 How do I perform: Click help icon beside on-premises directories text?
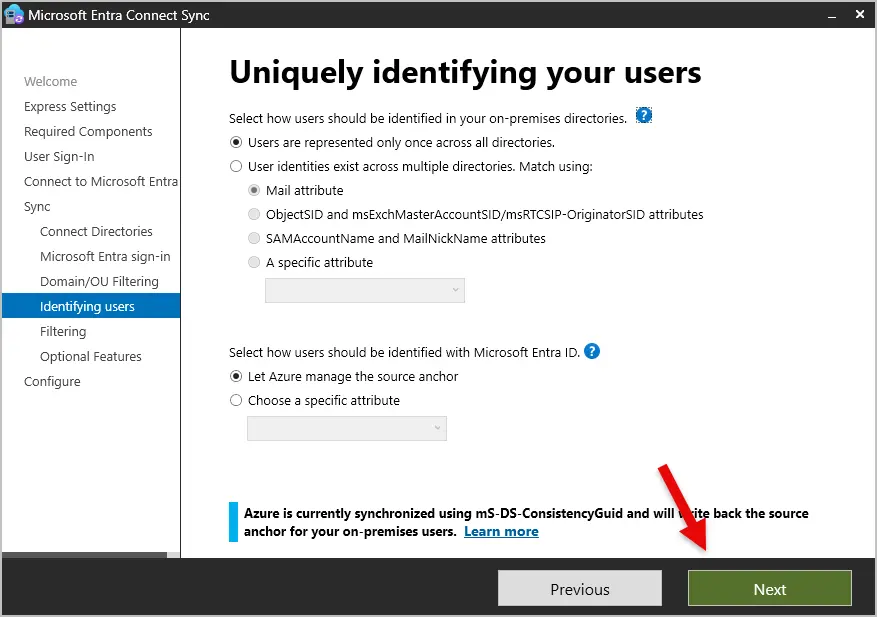[644, 116]
